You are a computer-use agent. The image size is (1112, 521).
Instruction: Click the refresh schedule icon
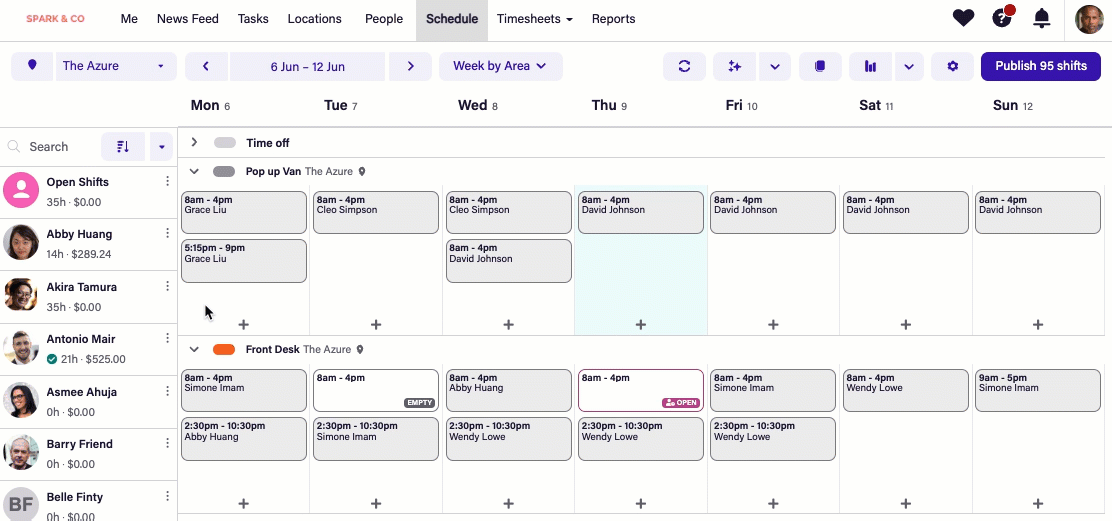[x=684, y=66]
